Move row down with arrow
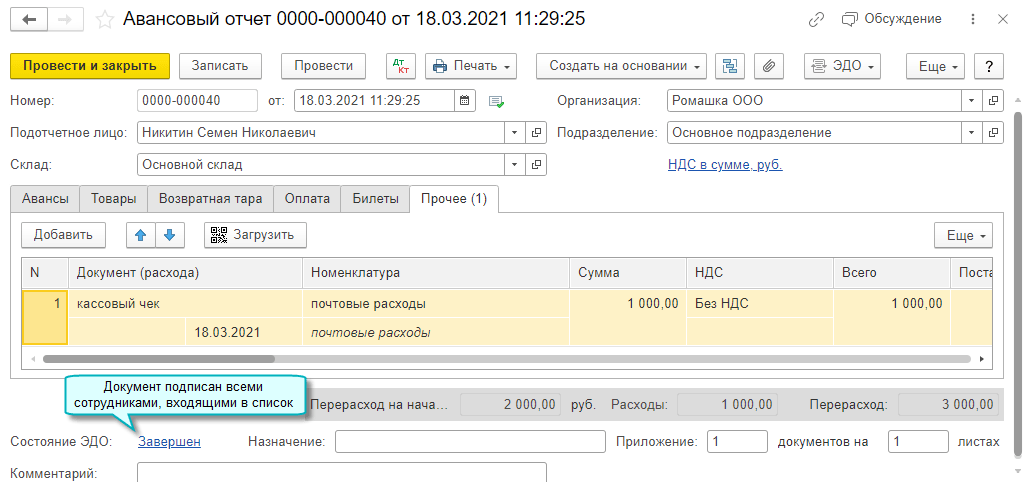 169,235
